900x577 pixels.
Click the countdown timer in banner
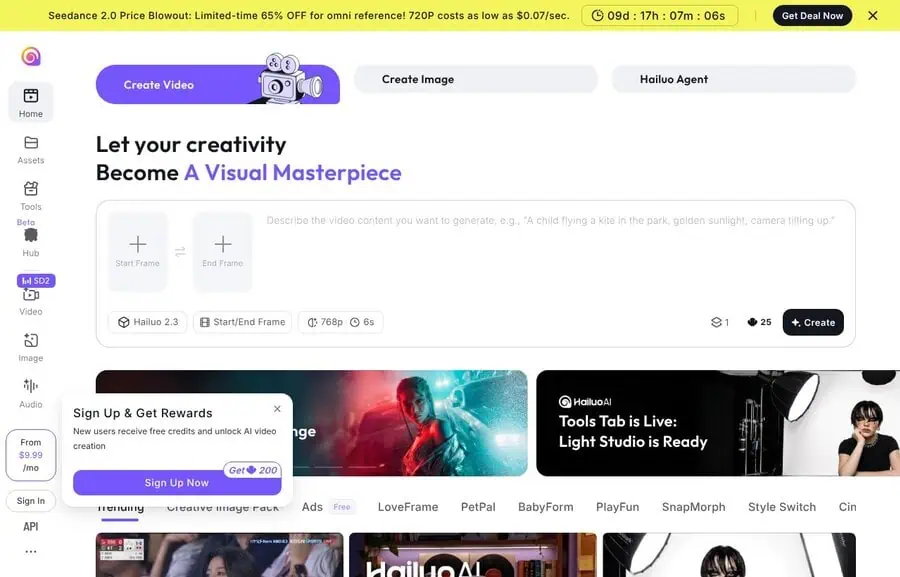pyautogui.click(x=659, y=16)
